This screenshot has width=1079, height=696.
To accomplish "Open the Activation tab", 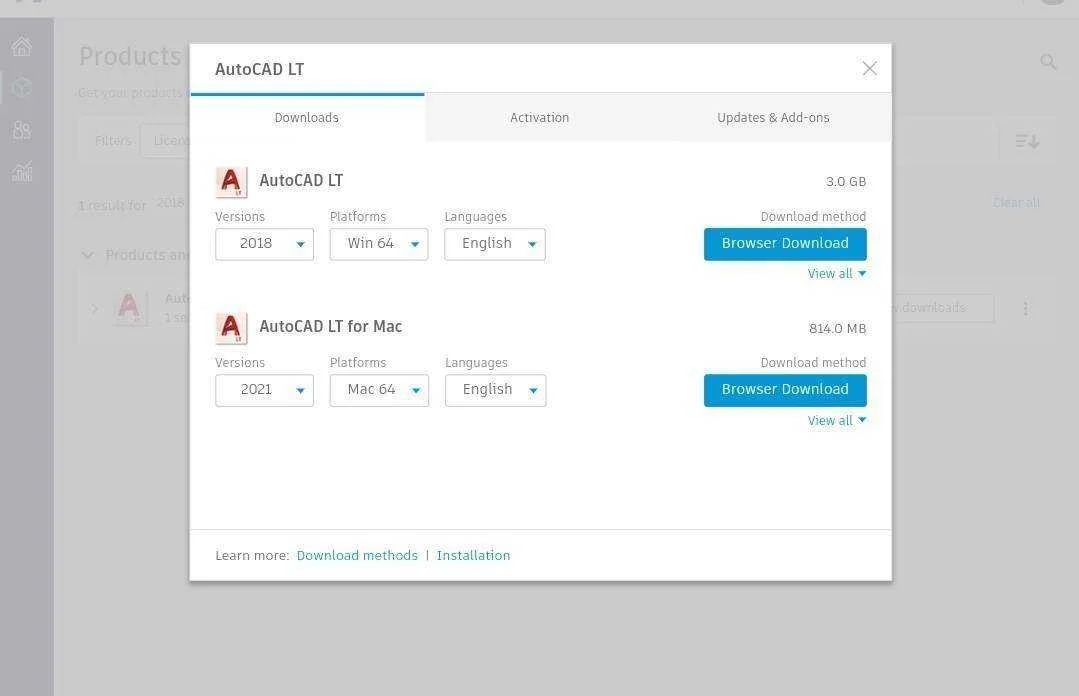I will pyautogui.click(x=540, y=118).
